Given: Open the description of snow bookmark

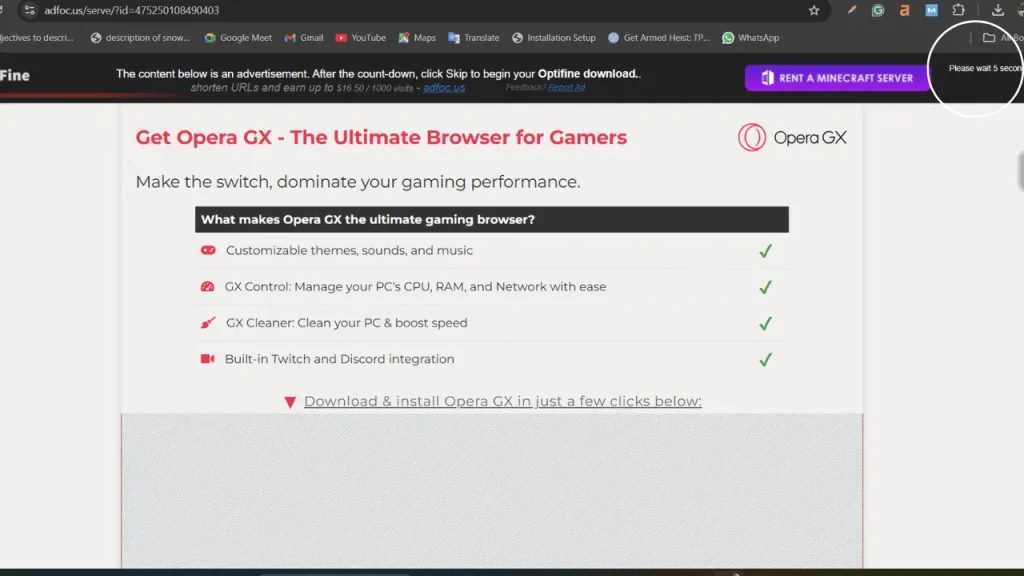Looking at the screenshot, I should tap(140, 38).
